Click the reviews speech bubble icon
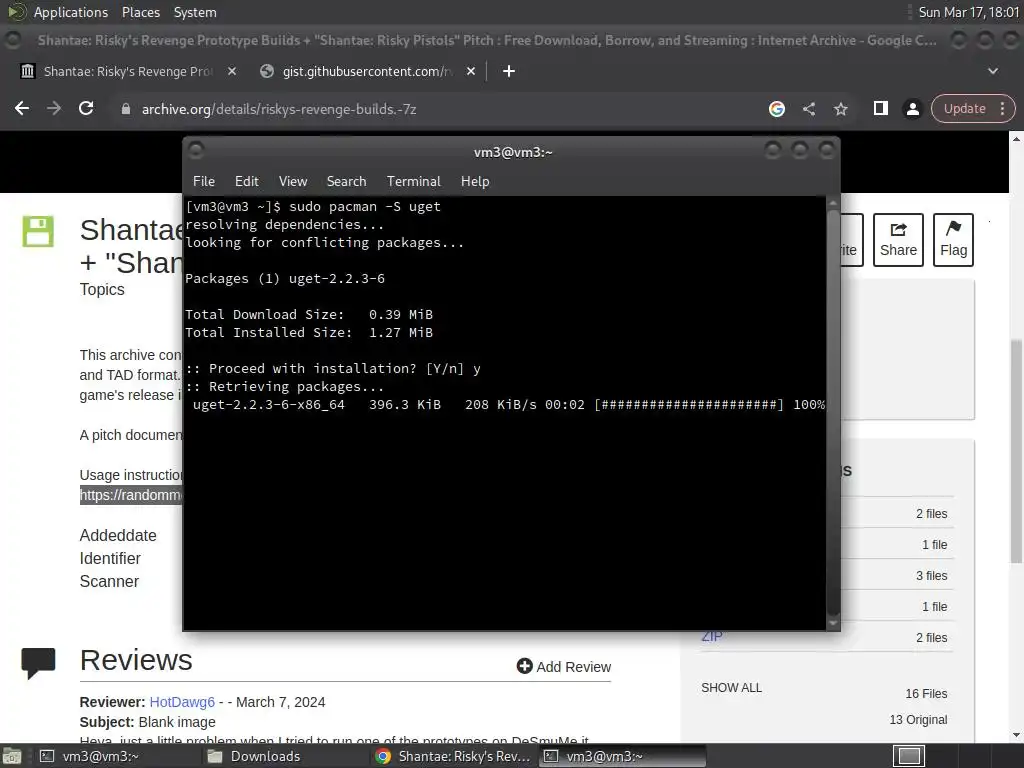This screenshot has height=768, width=1024. click(x=39, y=663)
